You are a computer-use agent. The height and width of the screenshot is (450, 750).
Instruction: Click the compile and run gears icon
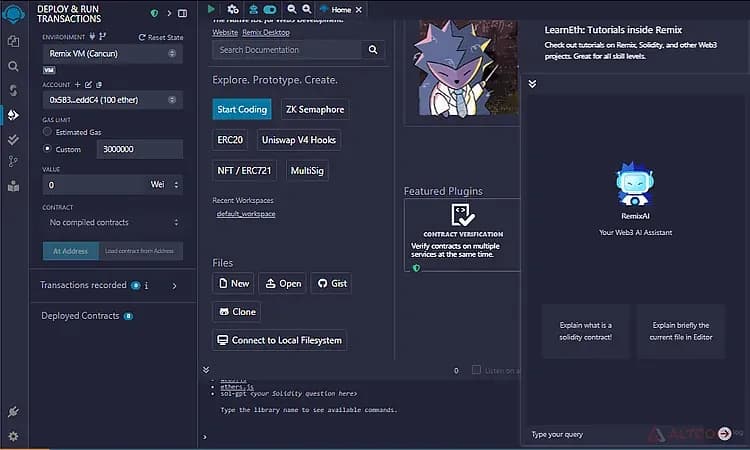pos(233,9)
